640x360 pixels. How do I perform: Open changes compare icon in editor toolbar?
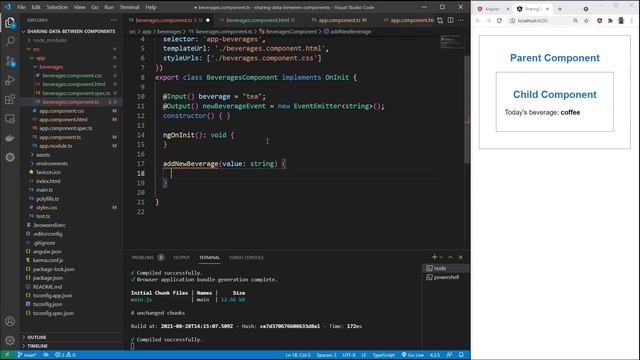pyautogui.click(x=440, y=20)
